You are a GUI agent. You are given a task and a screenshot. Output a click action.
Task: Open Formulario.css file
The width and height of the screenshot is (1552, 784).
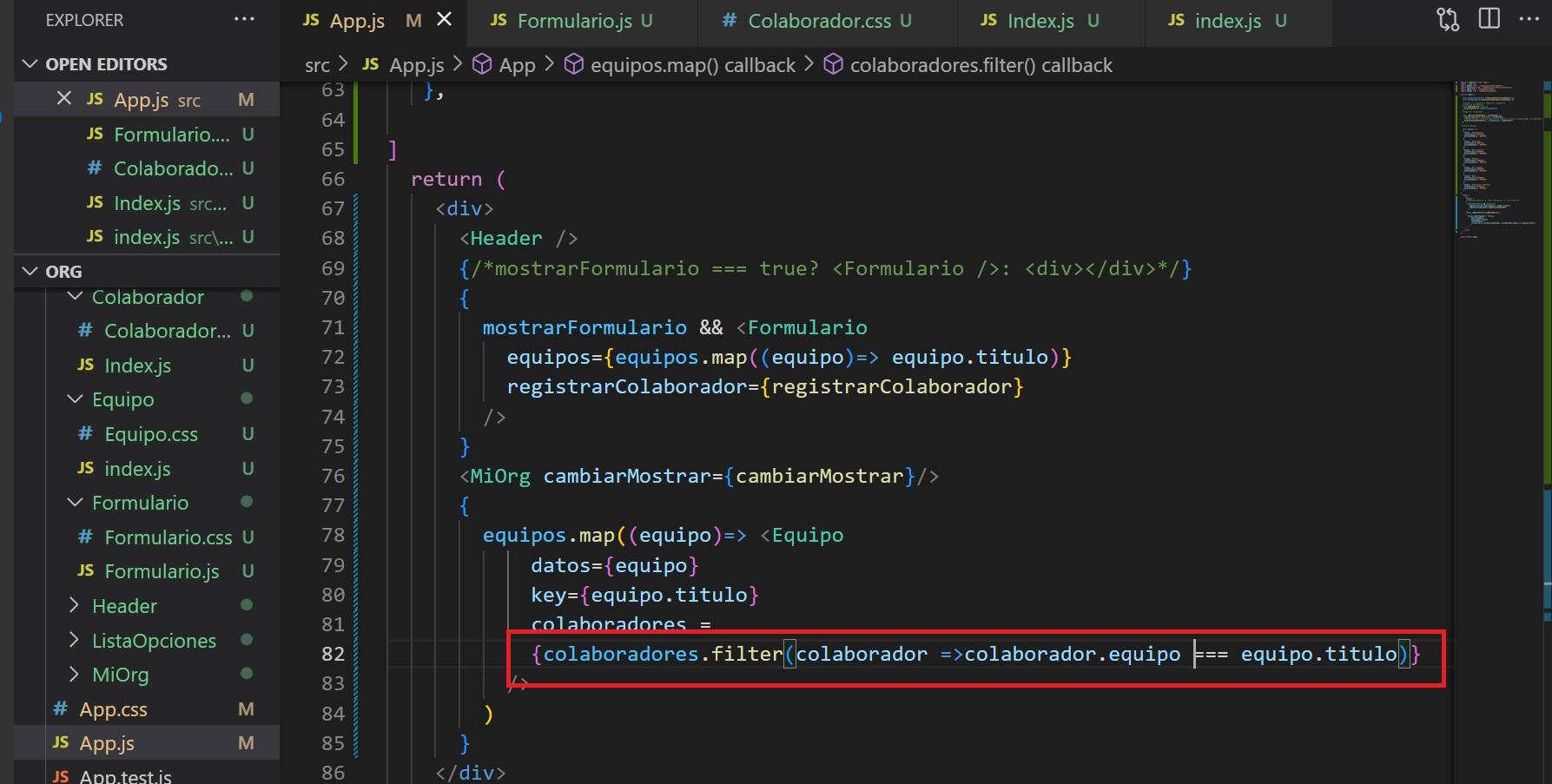tap(148, 537)
